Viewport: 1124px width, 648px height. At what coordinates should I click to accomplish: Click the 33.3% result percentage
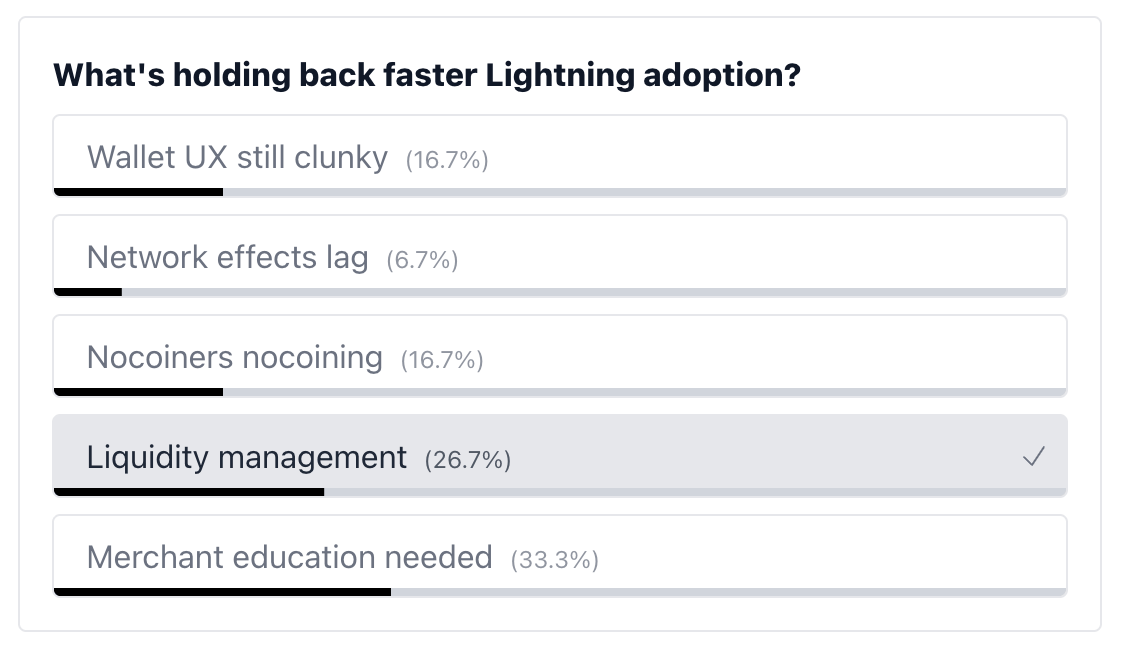click(x=554, y=560)
